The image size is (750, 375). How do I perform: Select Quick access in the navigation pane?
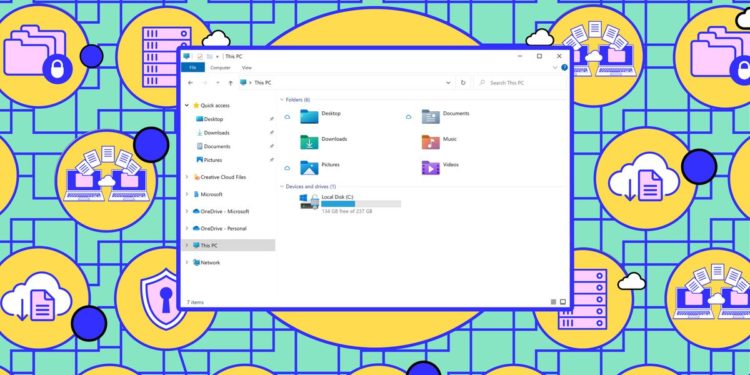(x=211, y=105)
